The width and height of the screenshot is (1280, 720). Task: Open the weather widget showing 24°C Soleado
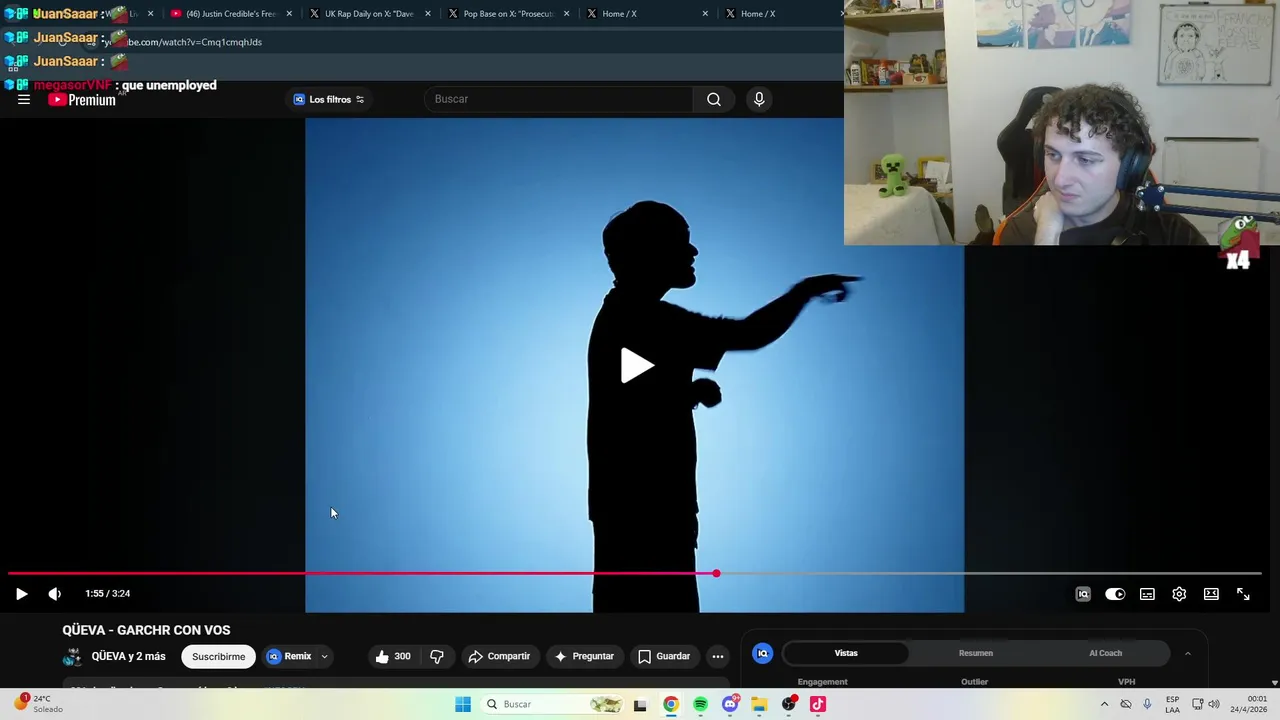pos(38,704)
